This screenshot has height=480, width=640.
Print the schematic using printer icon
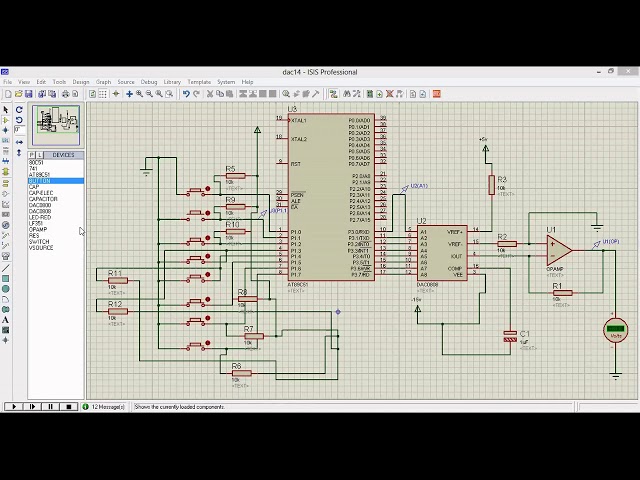coord(65,94)
